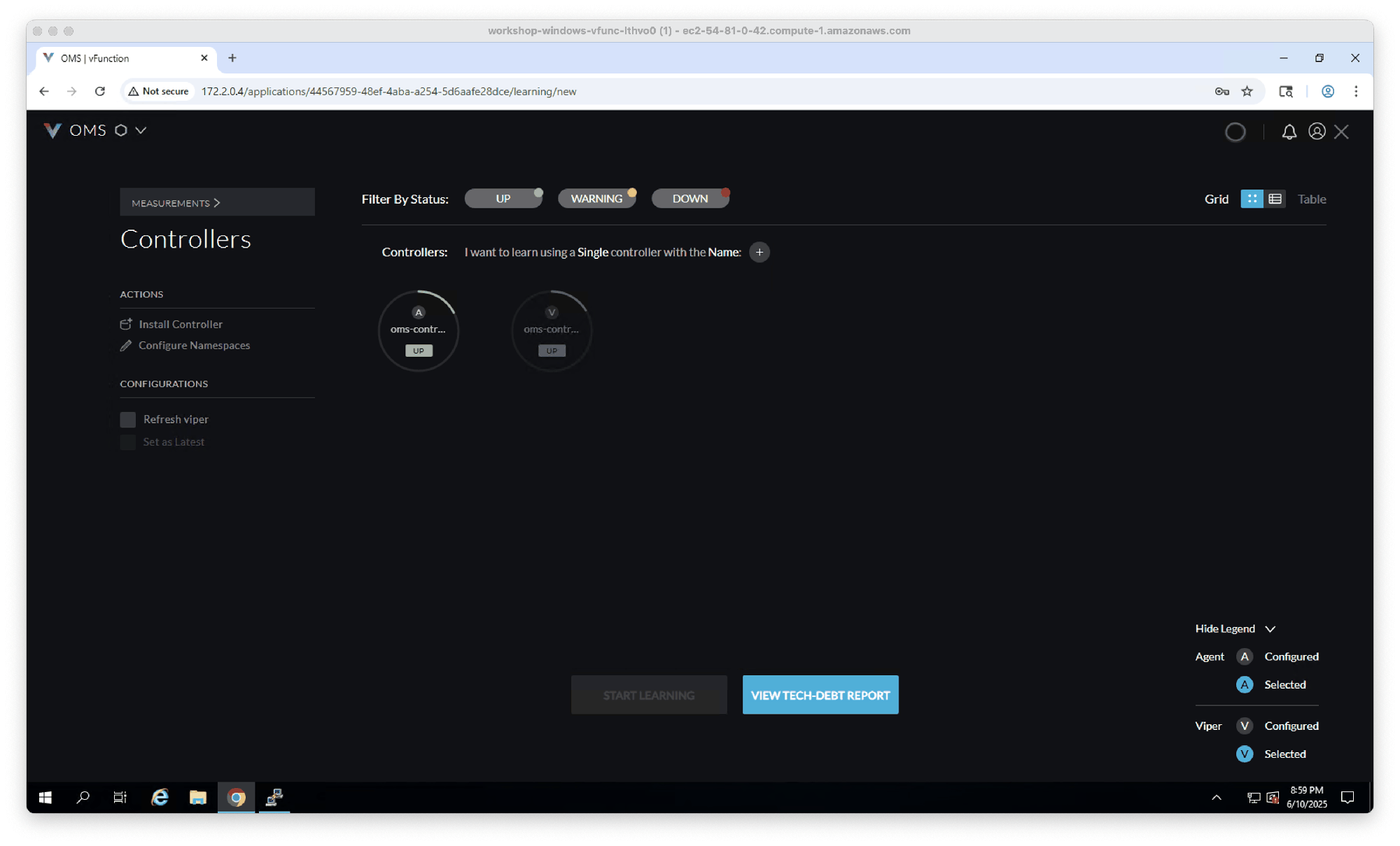Collapse the legend with Hide Legend
Image resolution: width=1400 pixels, height=846 pixels.
click(1235, 628)
